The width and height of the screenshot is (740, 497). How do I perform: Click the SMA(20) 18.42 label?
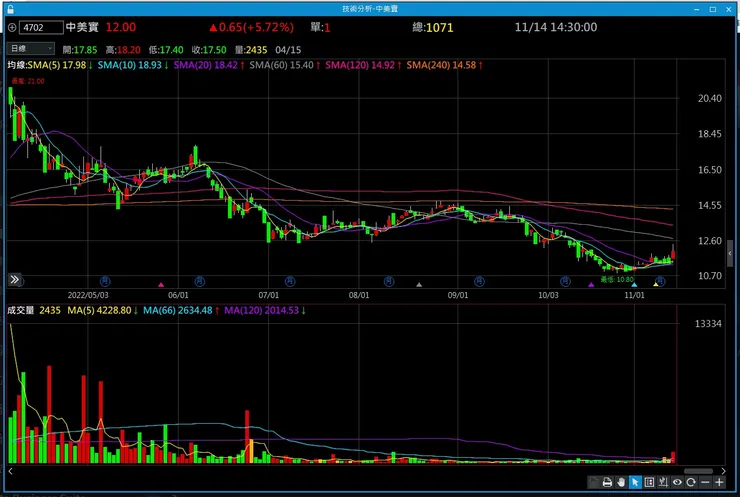pyautogui.click(x=205, y=65)
